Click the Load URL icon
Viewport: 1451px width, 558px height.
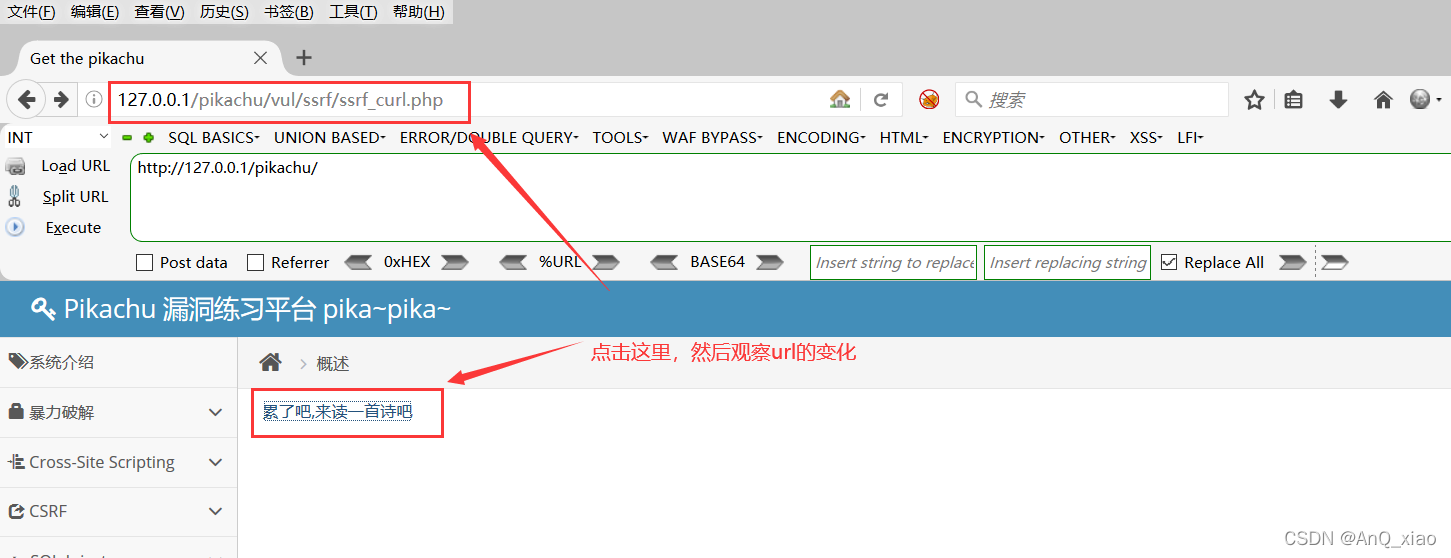(x=15, y=166)
